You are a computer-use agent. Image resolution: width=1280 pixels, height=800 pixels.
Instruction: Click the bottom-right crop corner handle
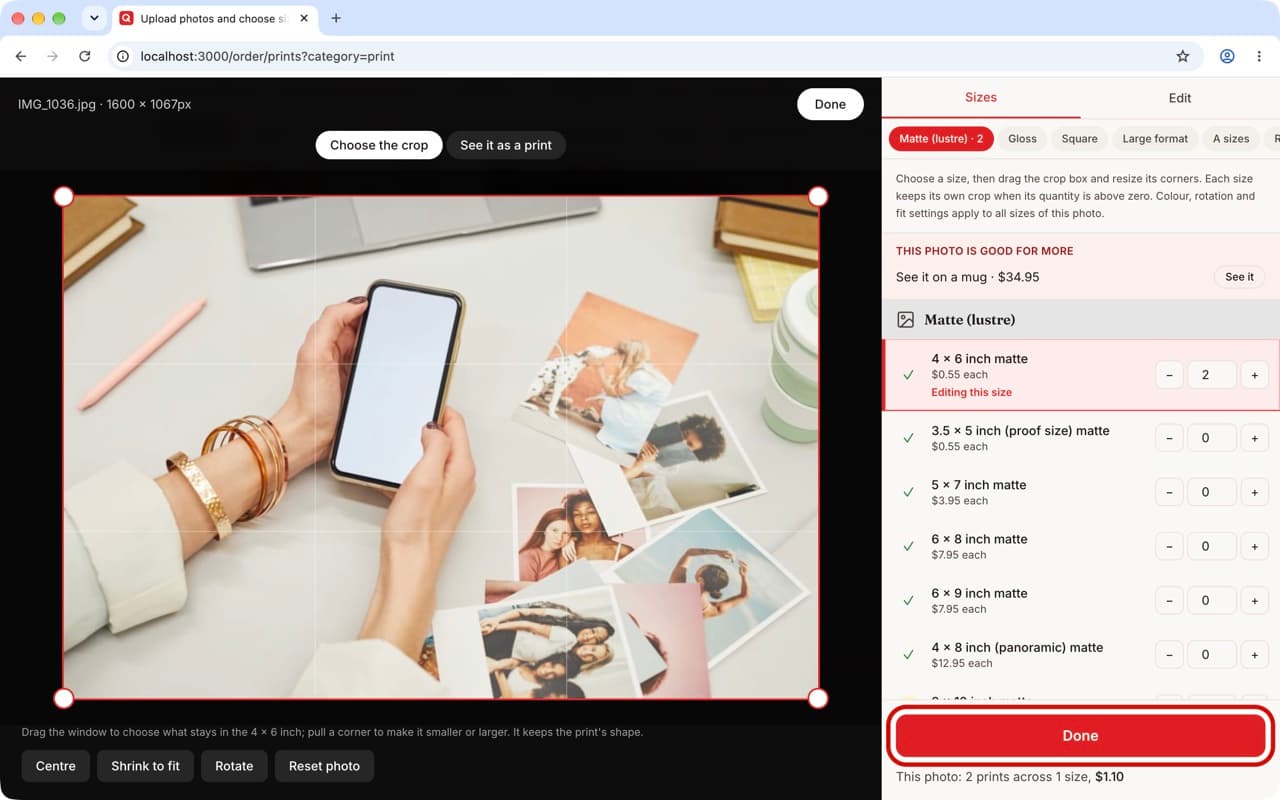click(x=817, y=698)
